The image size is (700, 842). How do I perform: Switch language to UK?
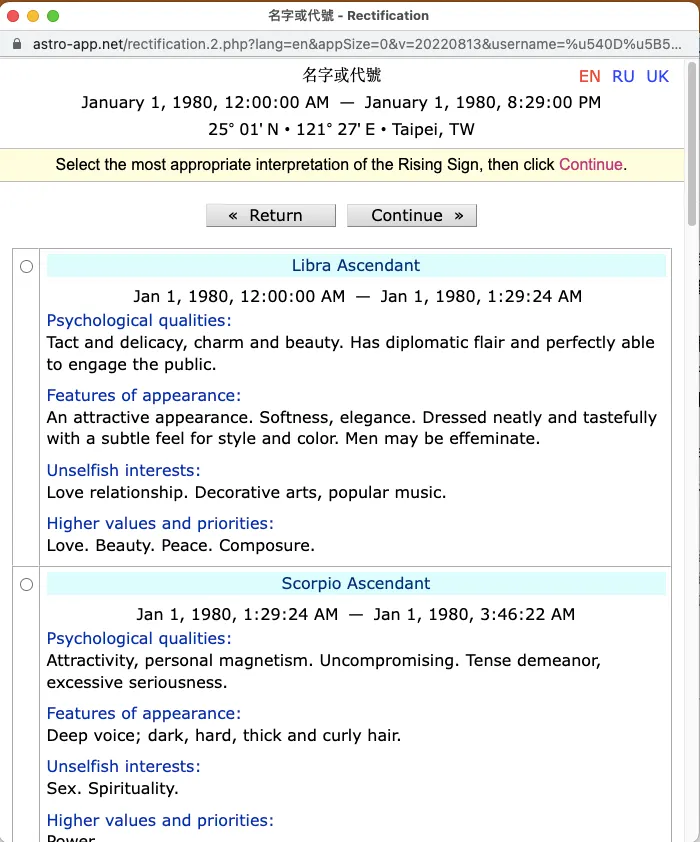tap(658, 76)
